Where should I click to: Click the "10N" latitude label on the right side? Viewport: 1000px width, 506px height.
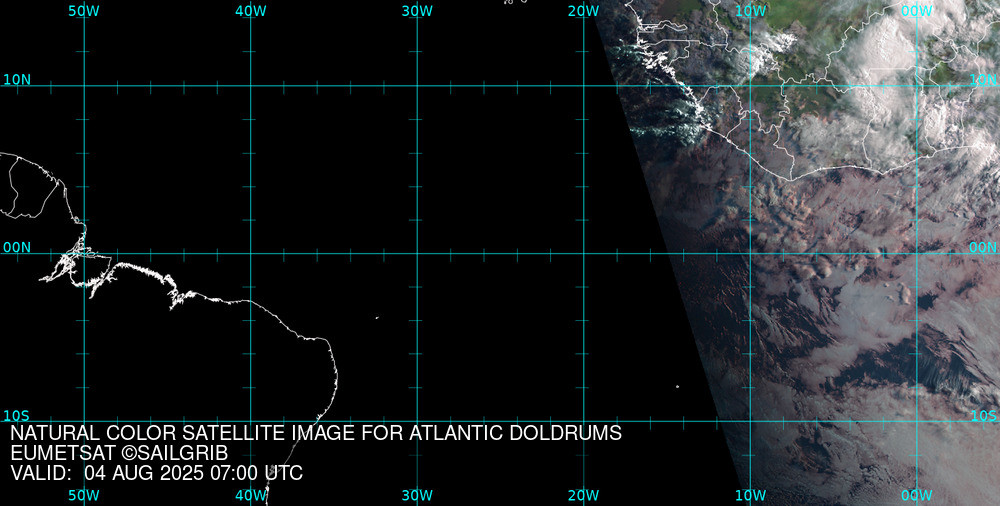pyautogui.click(x=983, y=80)
